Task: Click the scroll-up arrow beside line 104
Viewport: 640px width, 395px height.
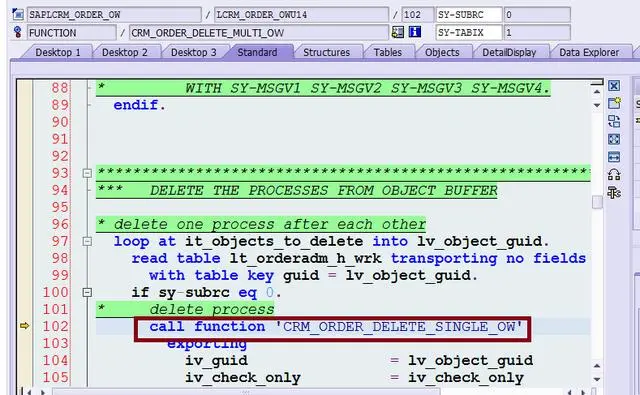Action: coord(597,366)
